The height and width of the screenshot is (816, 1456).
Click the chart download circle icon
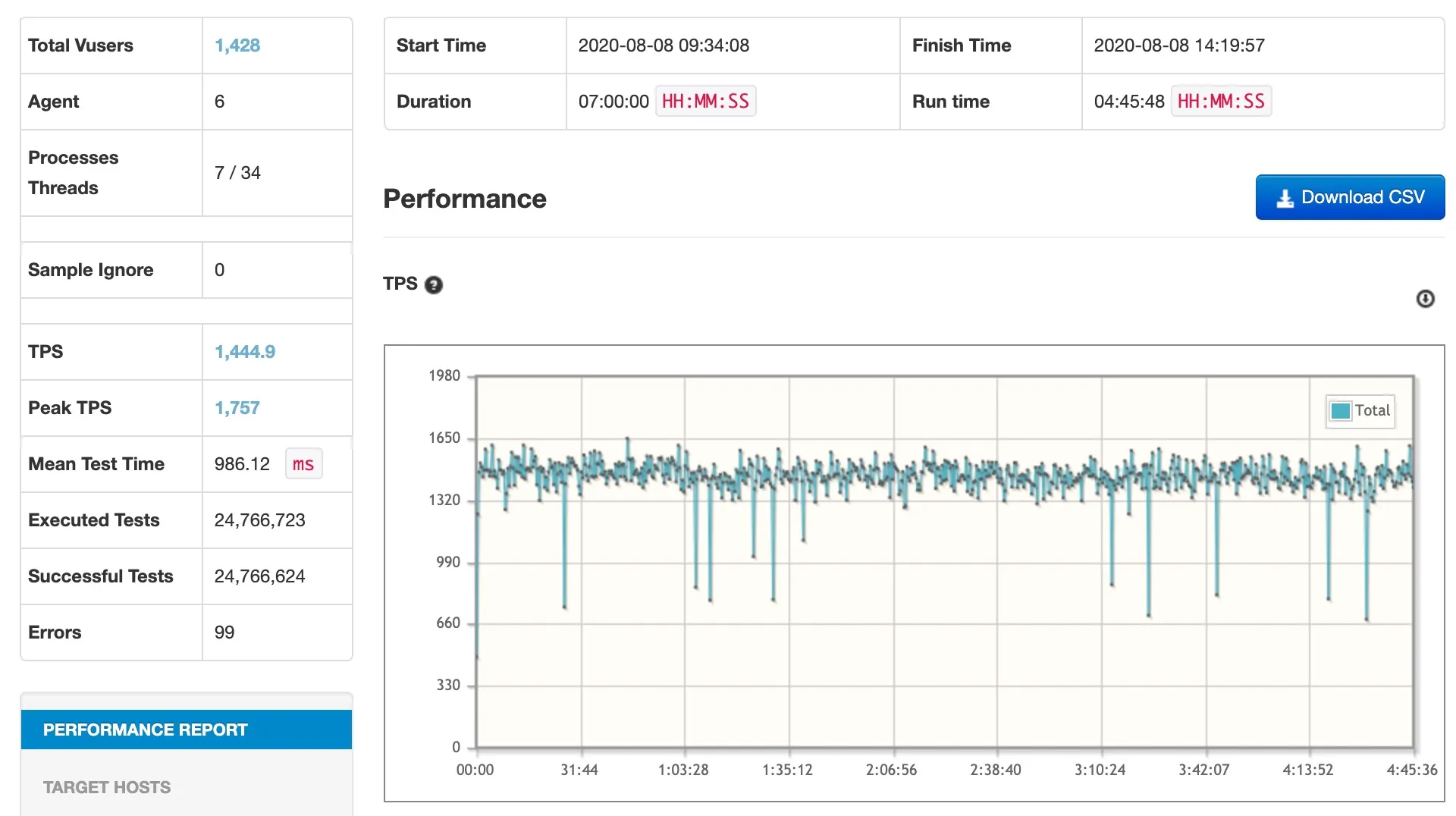point(1425,299)
